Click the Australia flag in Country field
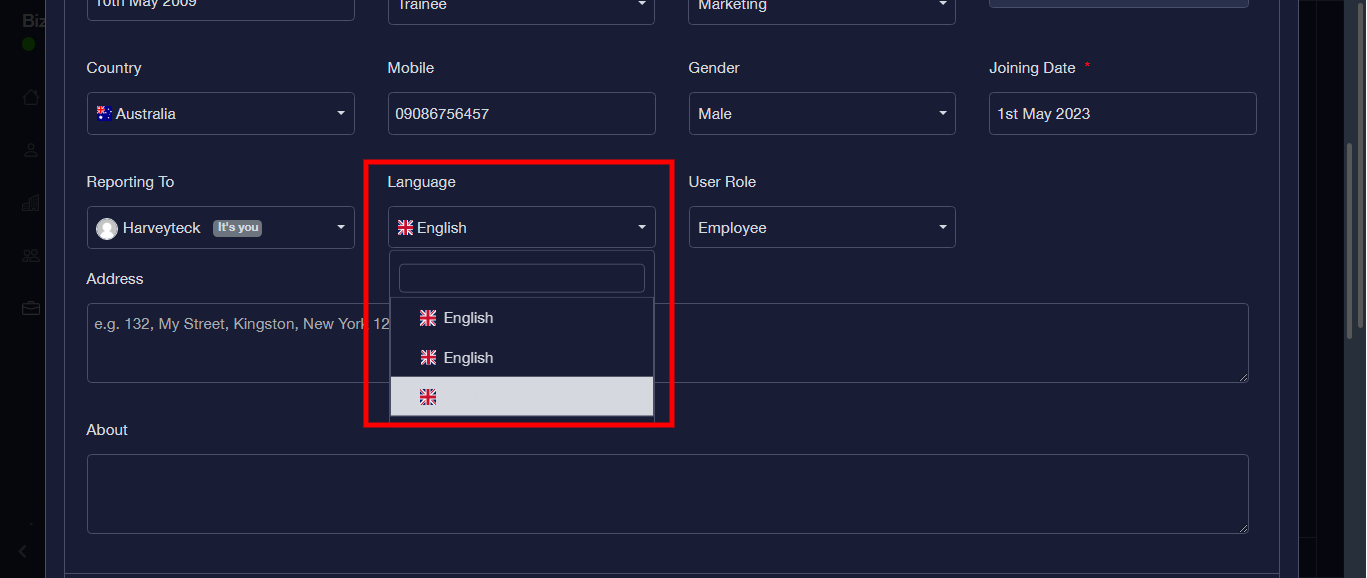 coord(104,114)
